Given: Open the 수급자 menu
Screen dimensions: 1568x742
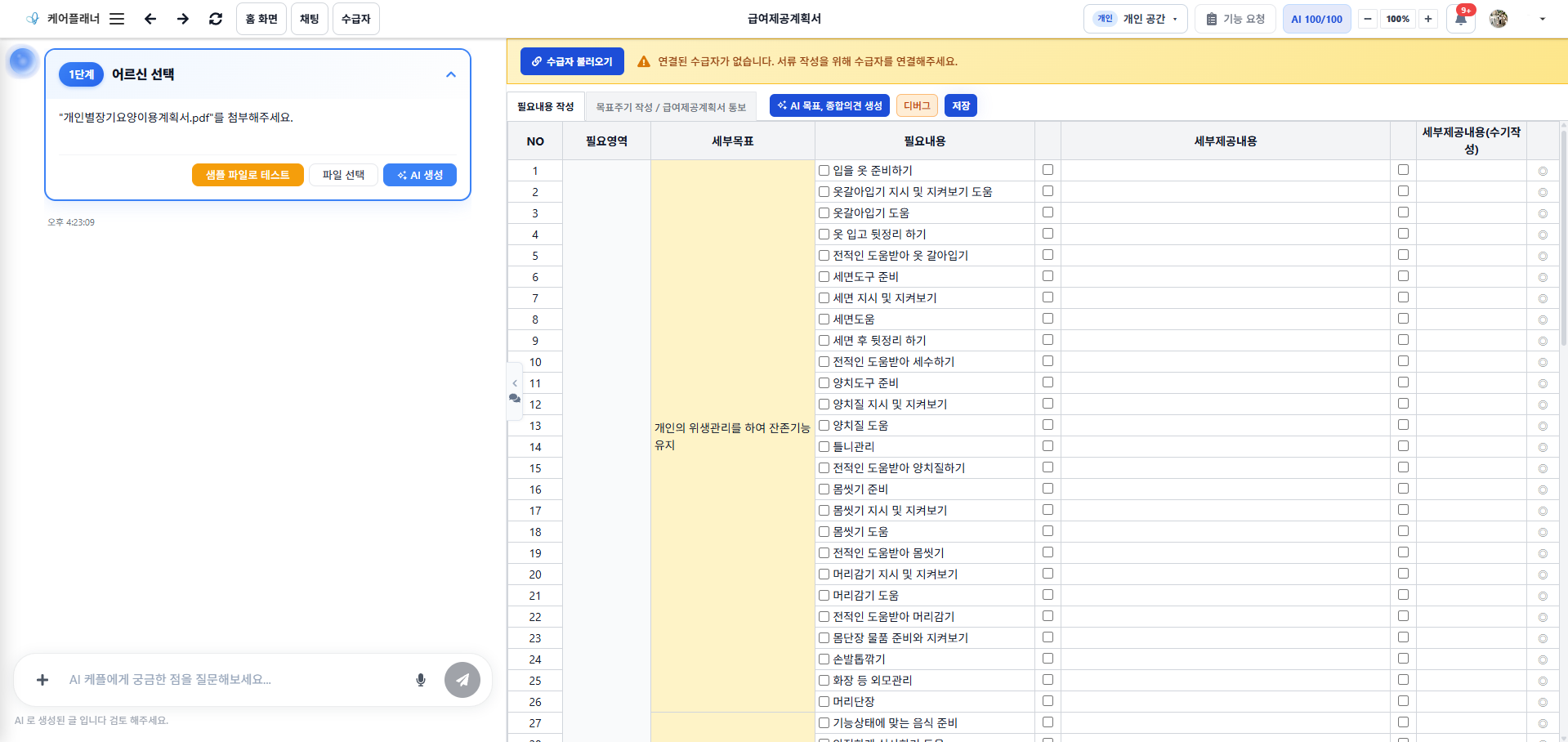Looking at the screenshot, I should pyautogui.click(x=356, y=19).
